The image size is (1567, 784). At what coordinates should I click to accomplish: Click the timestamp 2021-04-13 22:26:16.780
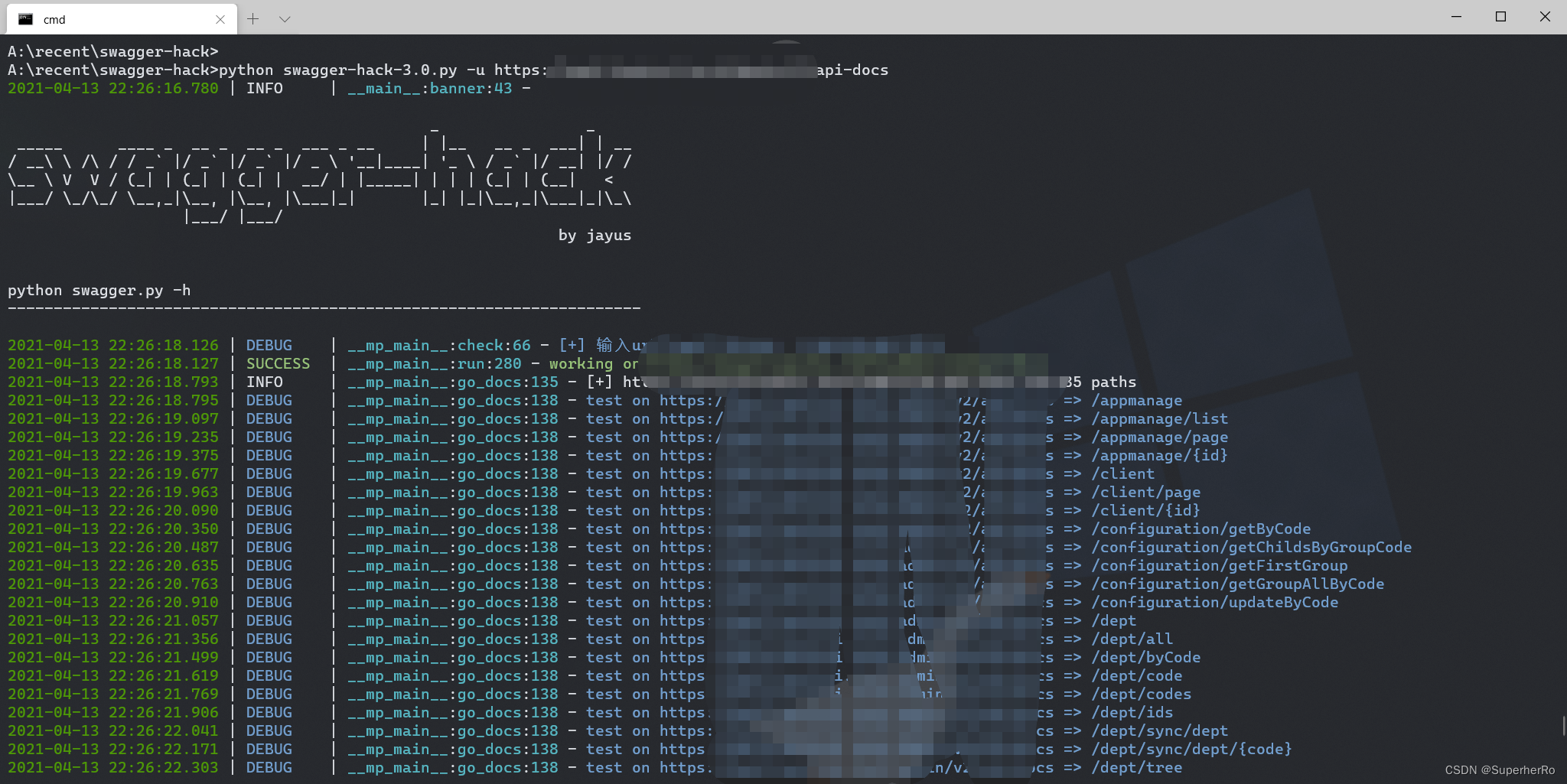pyautogui.click(x=113, y=88)
